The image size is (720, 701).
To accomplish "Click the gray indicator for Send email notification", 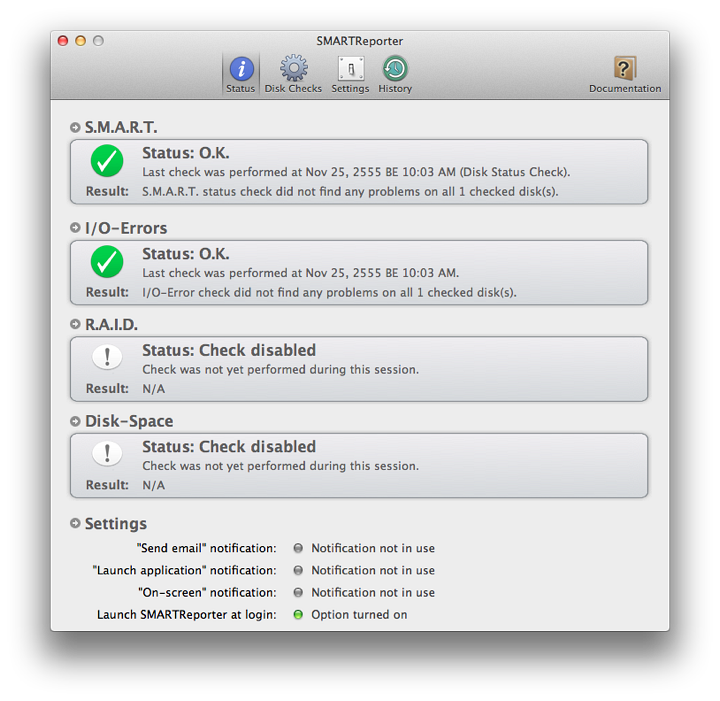I will [298, 548].
